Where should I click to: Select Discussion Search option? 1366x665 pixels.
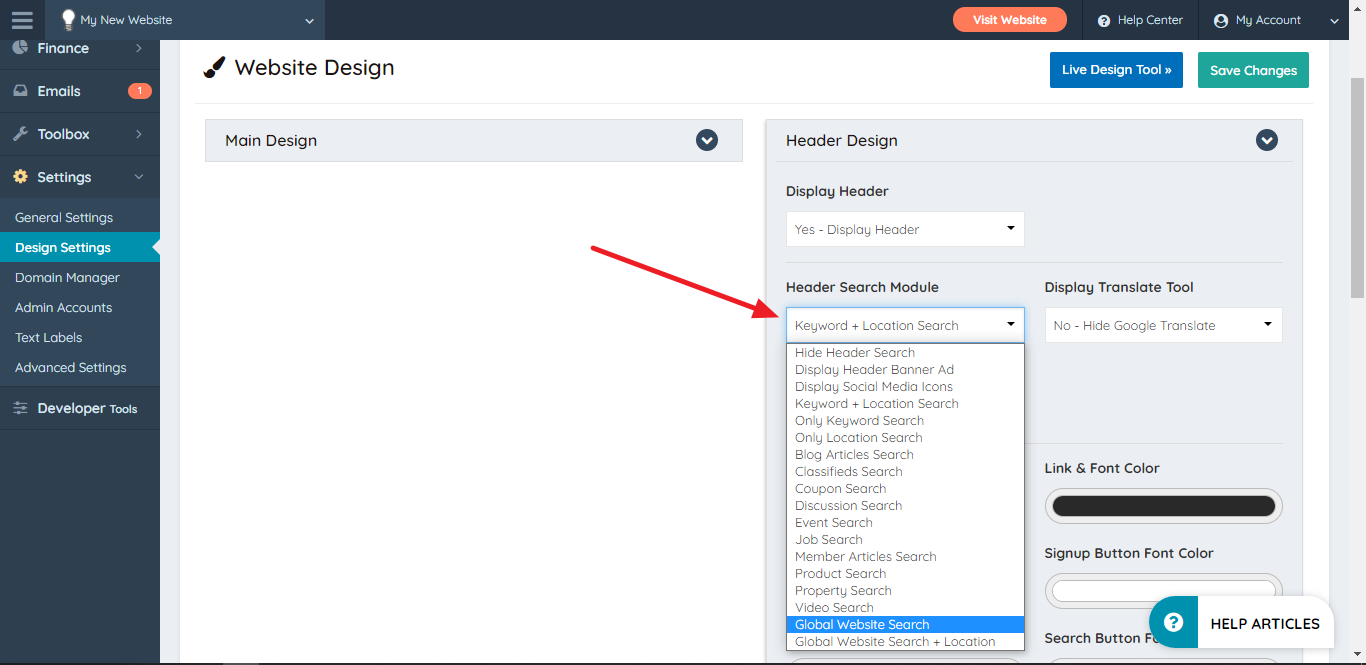(x=905, y=505)
